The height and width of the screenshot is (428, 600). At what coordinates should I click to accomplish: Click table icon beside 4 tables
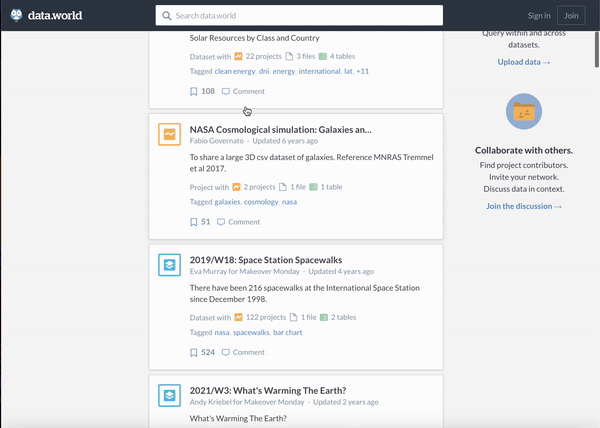[x=323, y=56]
